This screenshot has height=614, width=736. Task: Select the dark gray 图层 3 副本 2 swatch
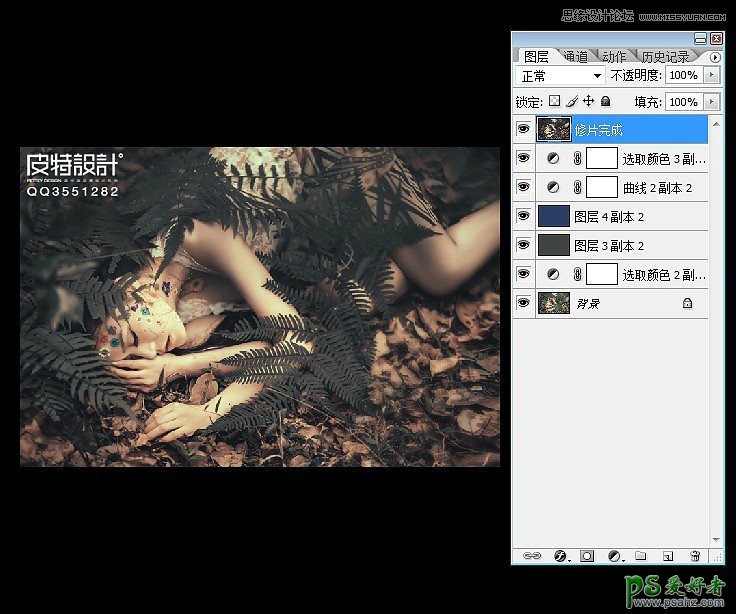point(553,245)
